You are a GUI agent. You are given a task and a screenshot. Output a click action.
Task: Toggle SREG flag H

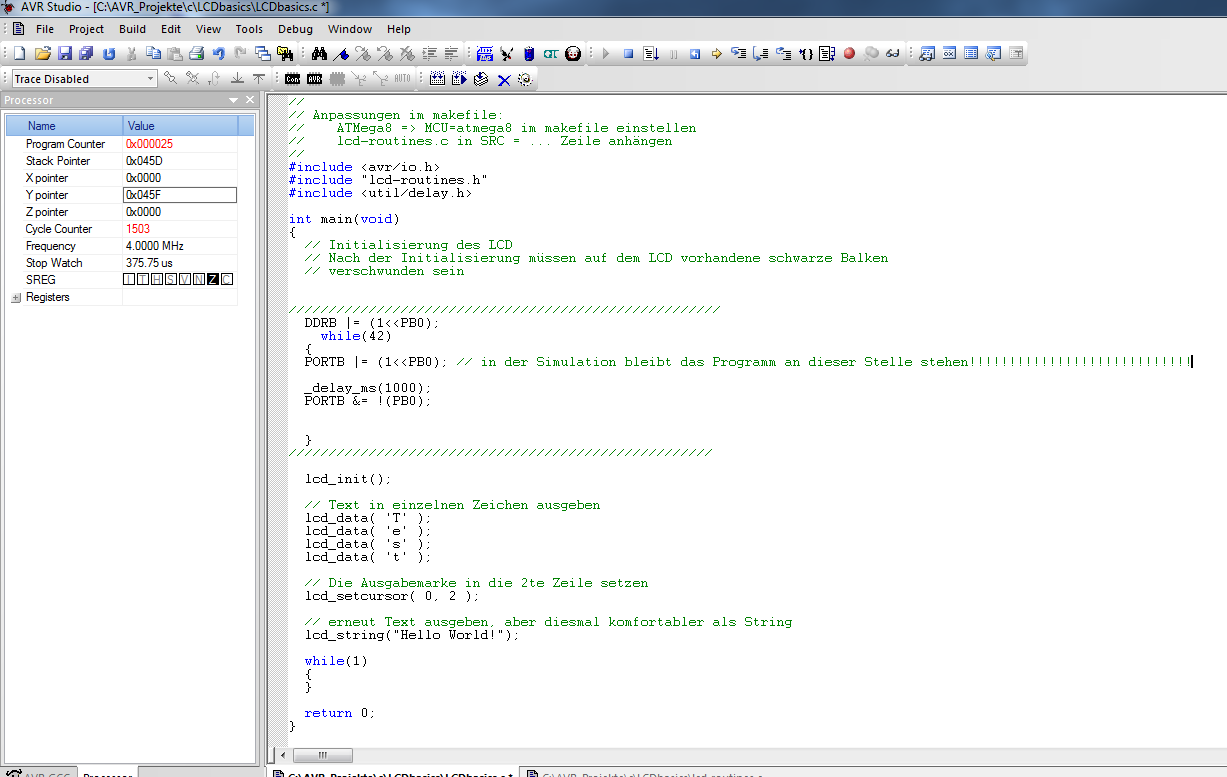(x=157, y=279)
